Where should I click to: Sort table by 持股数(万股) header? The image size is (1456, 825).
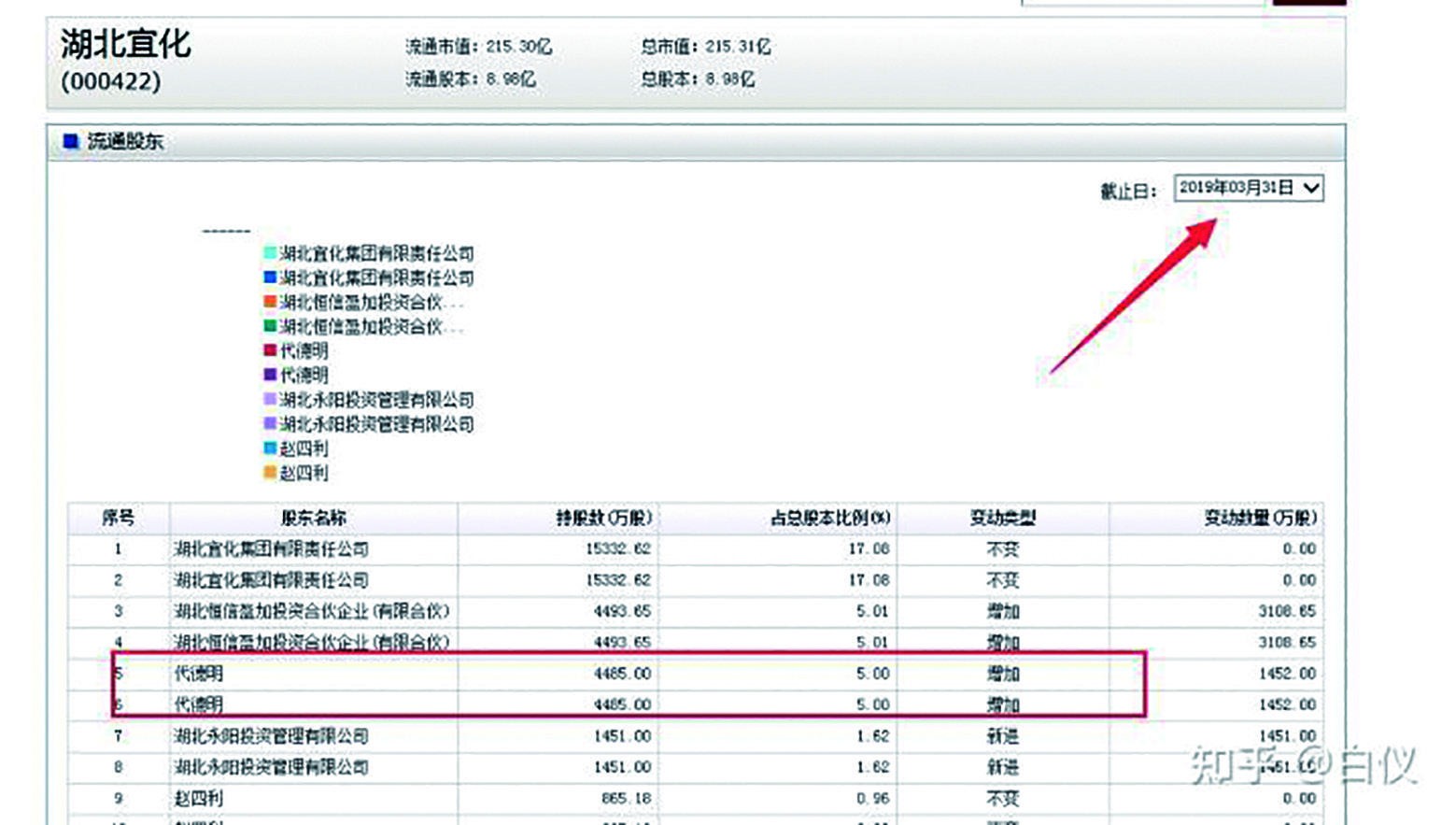[603, 518]
